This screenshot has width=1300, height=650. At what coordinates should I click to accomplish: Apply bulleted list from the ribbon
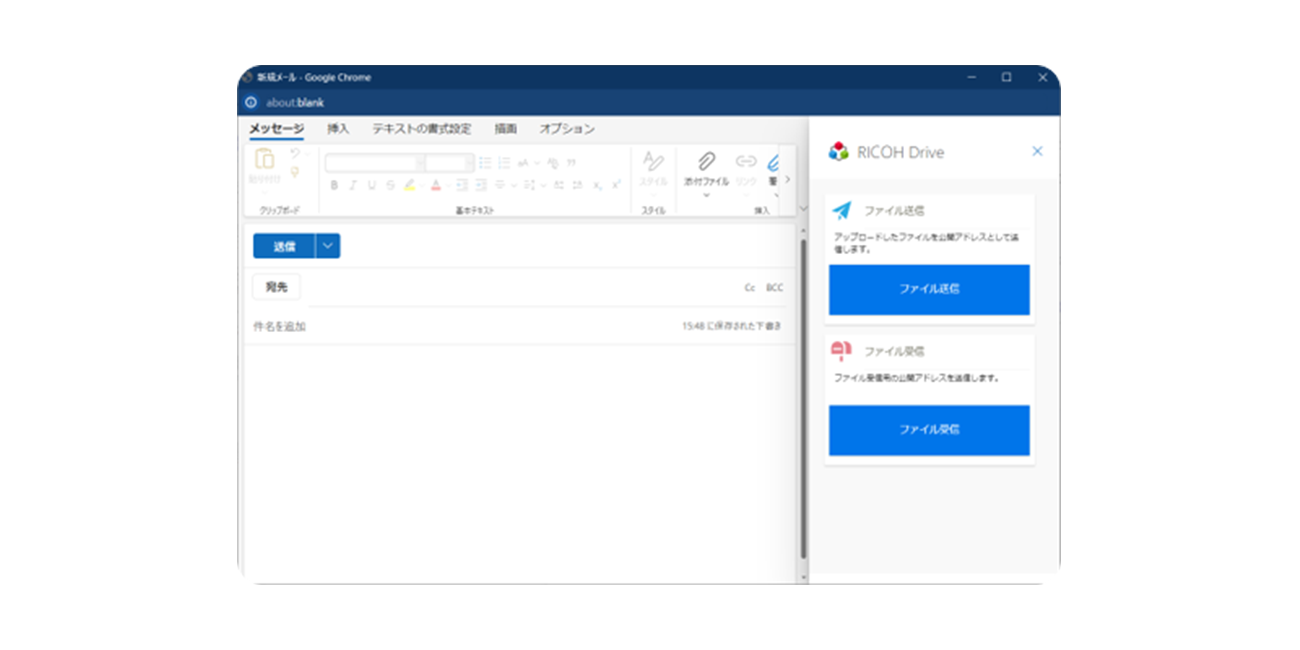click(x=485, y=163)
